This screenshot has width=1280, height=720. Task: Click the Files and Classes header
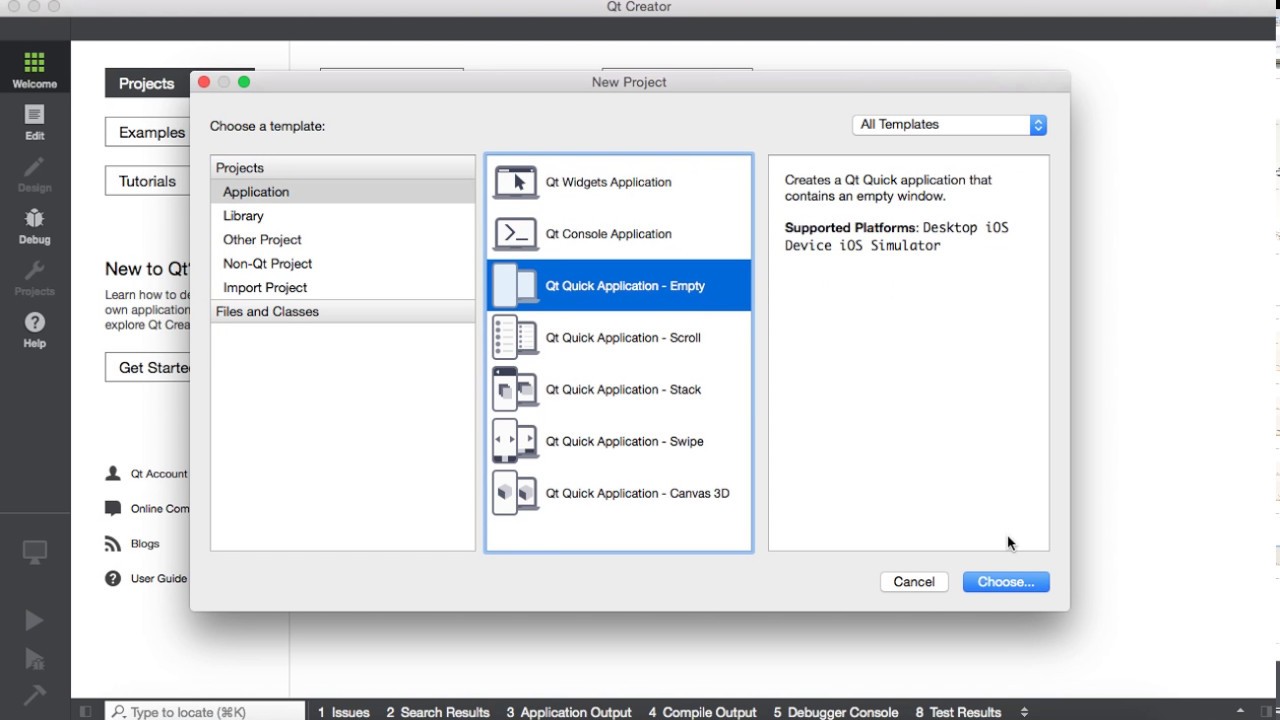tap(343, 312)
